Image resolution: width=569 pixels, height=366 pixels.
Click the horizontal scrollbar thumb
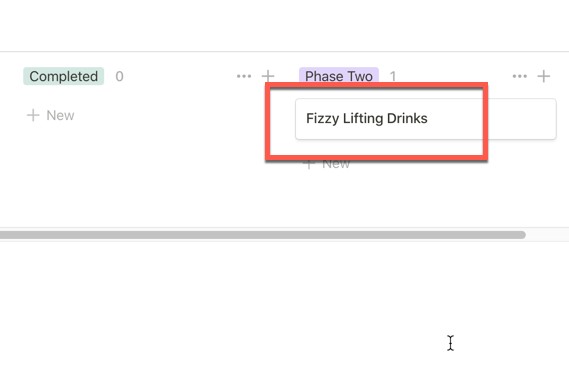[263, 235]
